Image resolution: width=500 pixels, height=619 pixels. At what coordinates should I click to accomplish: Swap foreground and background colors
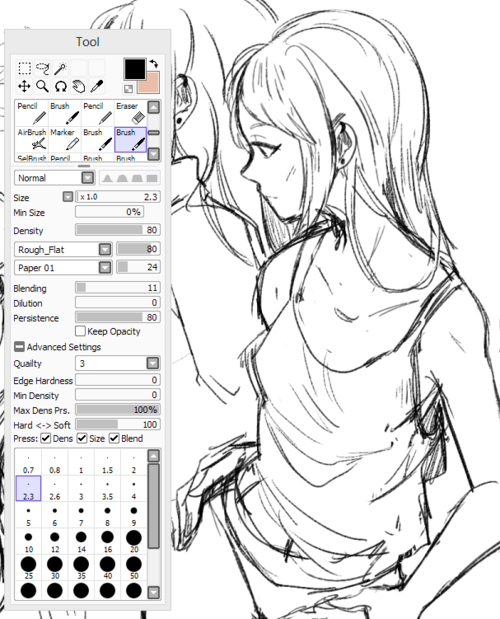tap(154, 64)
